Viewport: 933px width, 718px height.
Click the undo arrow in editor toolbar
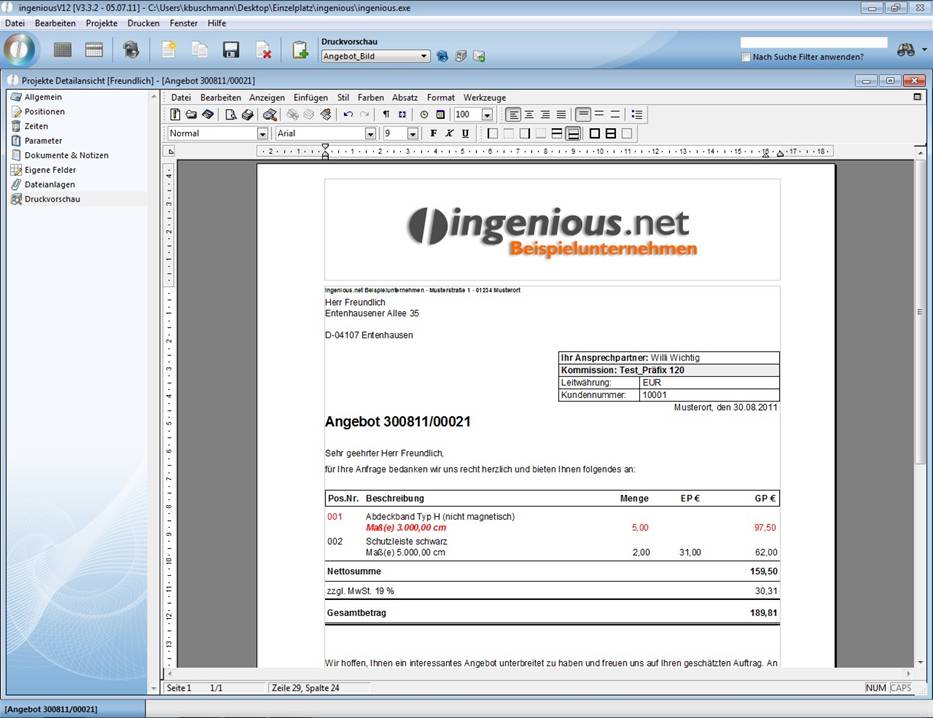click(347, 115)
